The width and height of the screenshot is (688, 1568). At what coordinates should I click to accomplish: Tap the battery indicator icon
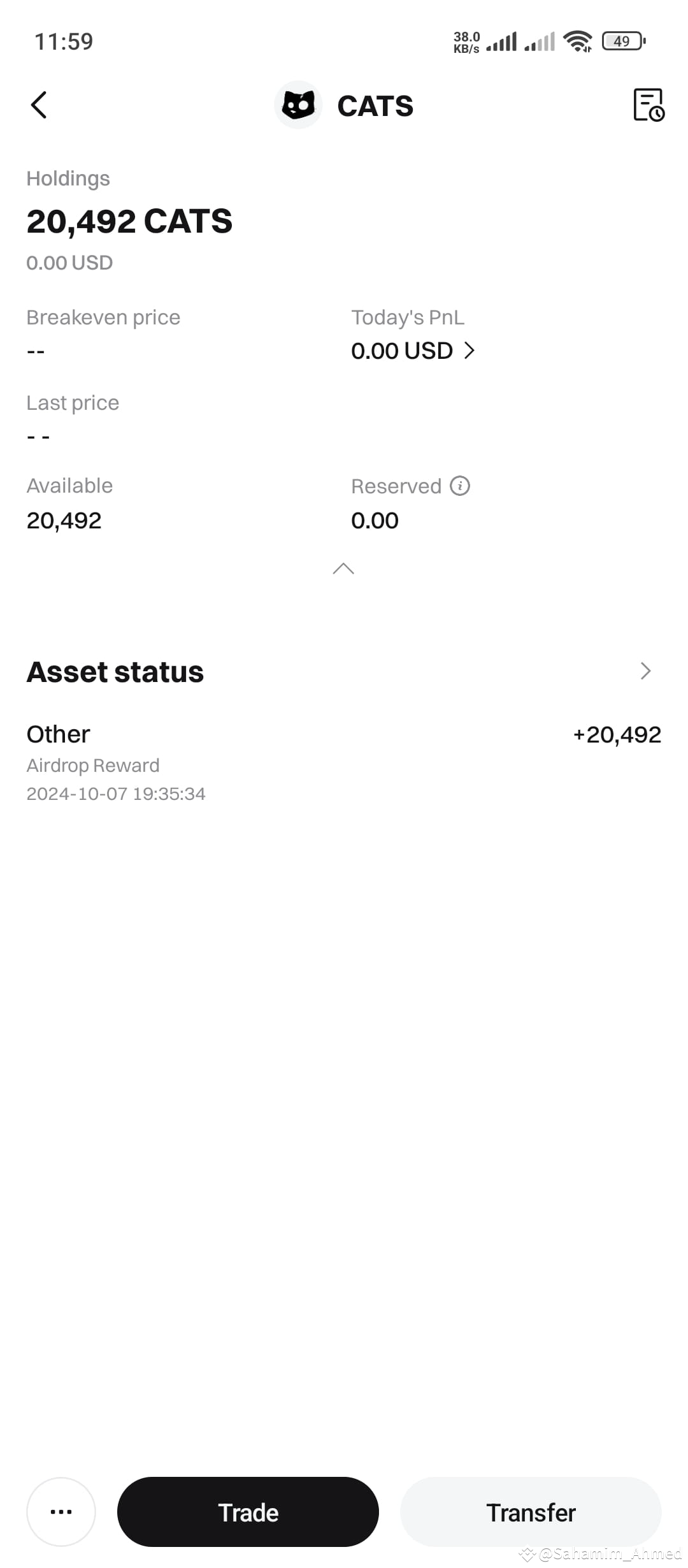(x=624, y=41)
